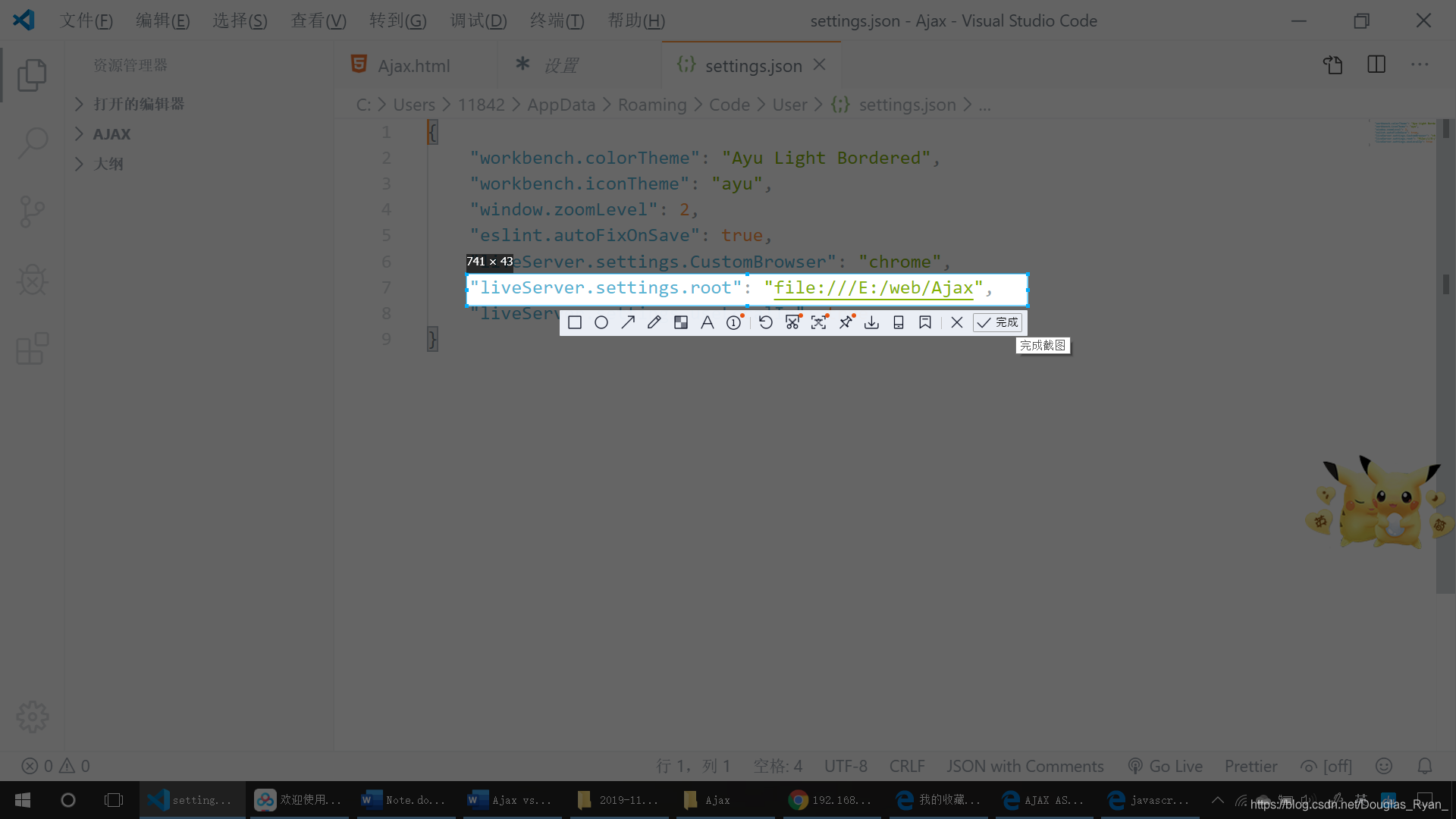
Task: Click the feedback smiley icon
Action: [x=1384, y=766]
